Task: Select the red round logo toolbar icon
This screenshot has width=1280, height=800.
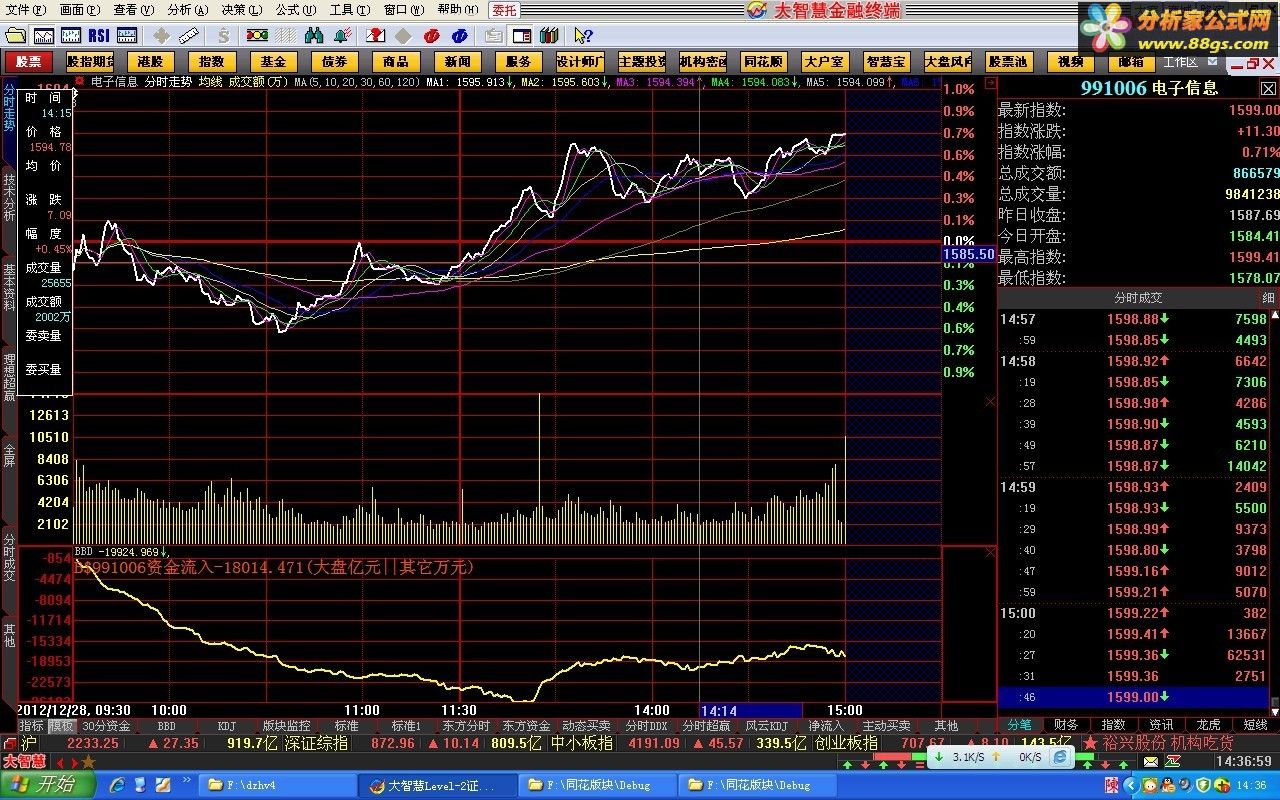Action: [x=431, y=36]
